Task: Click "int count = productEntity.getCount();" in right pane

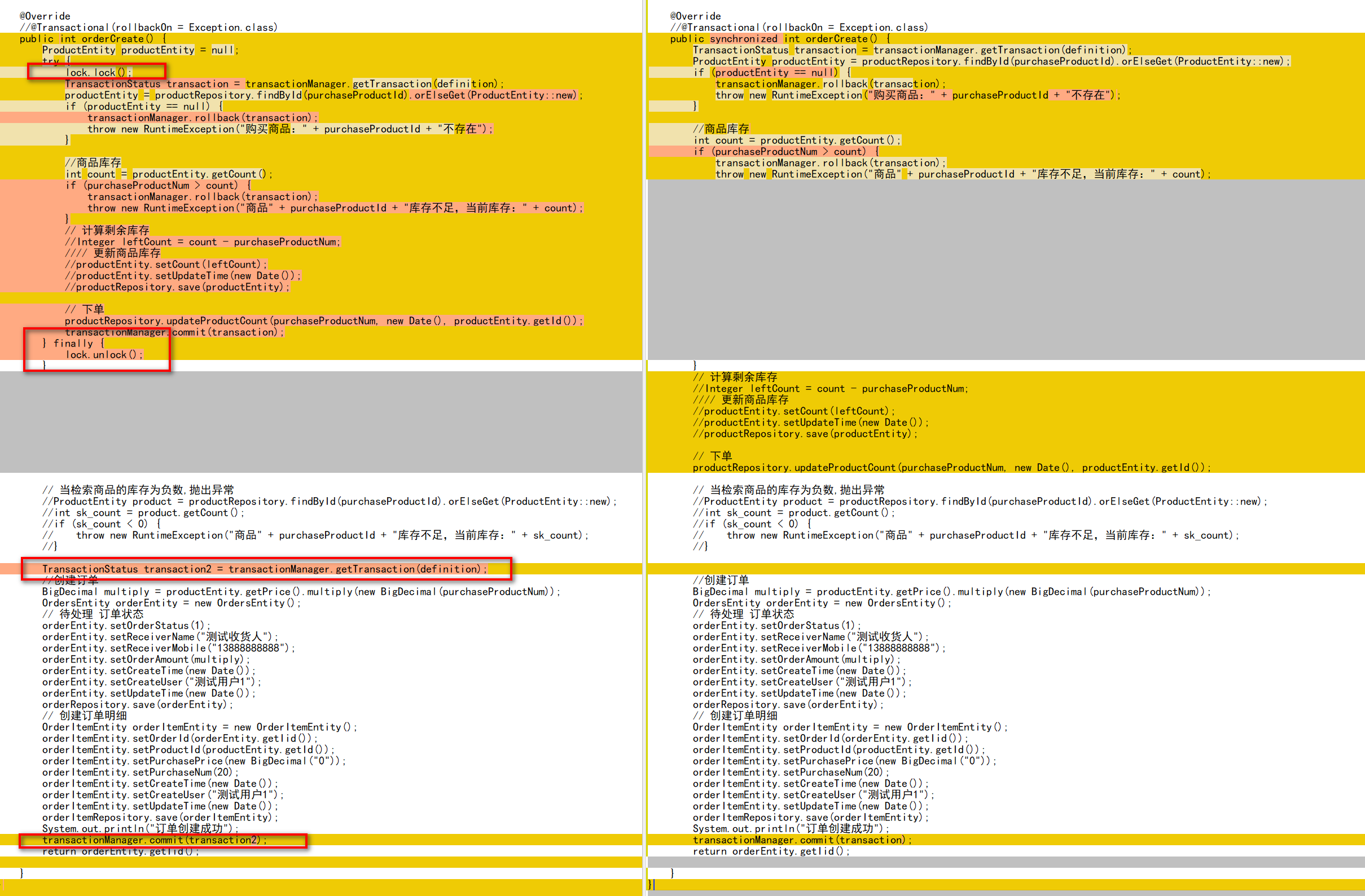Action: 797,140
